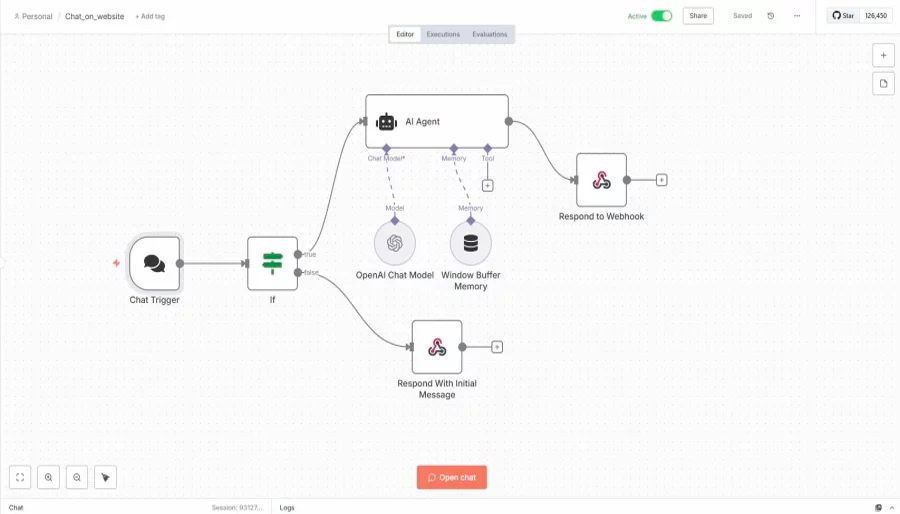
Task: Open the three-dots workflow options menu
Action: click(797, 16)
